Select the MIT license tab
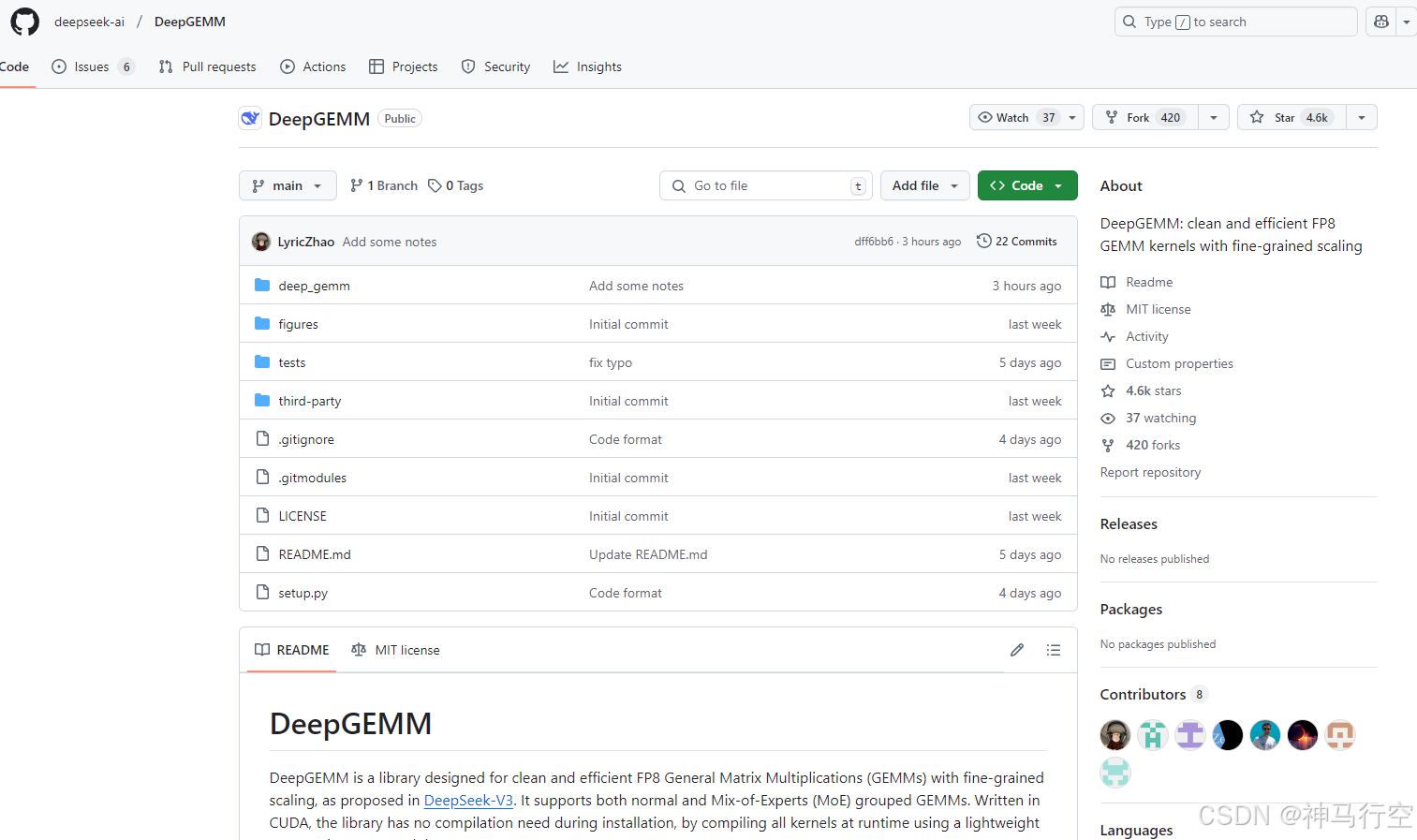The height and width of the screenshot is (840, 1417). [x=395, y=650]
